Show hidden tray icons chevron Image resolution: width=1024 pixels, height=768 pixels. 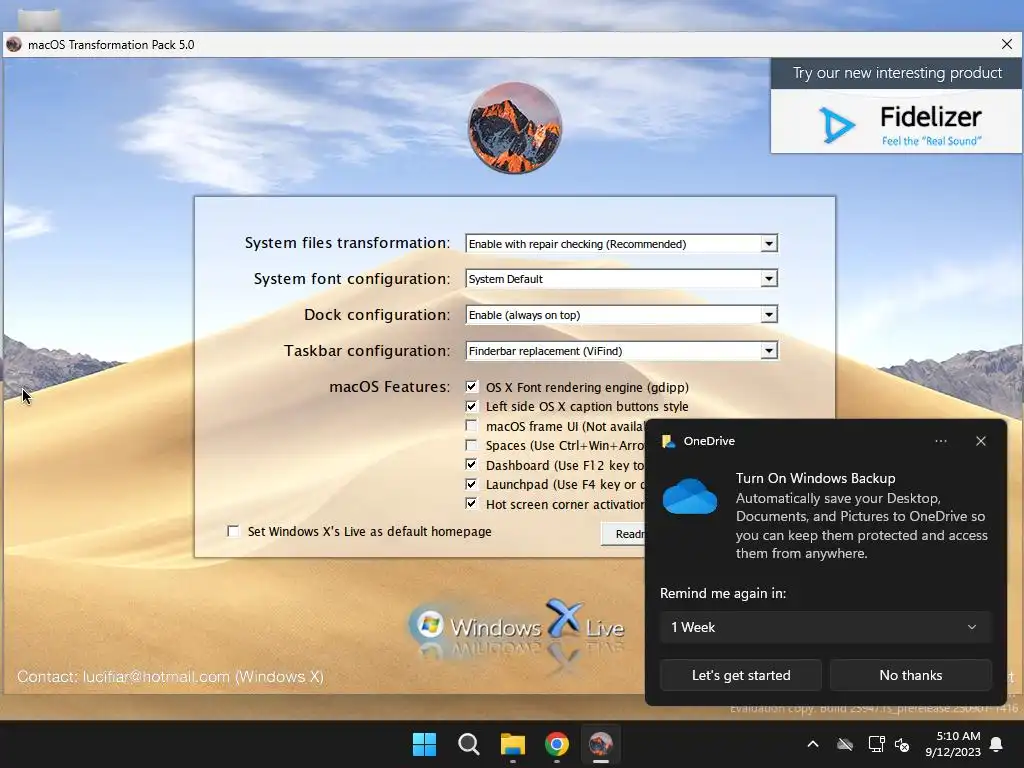click(x=813, y=744)
